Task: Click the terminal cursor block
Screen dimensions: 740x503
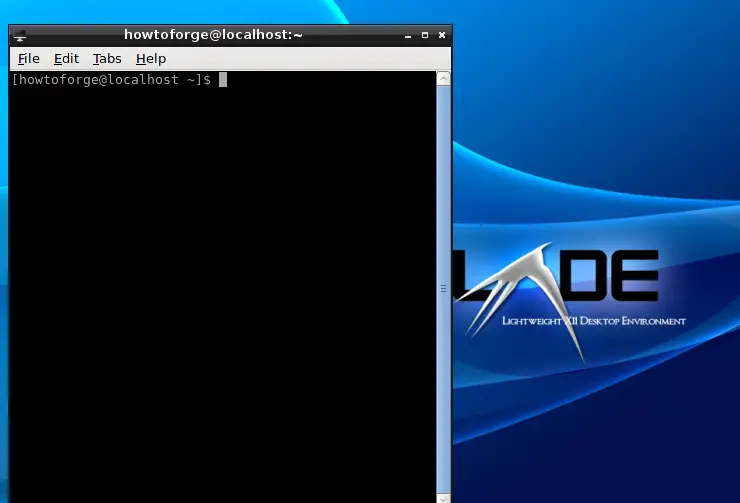Action: (223, 80)
